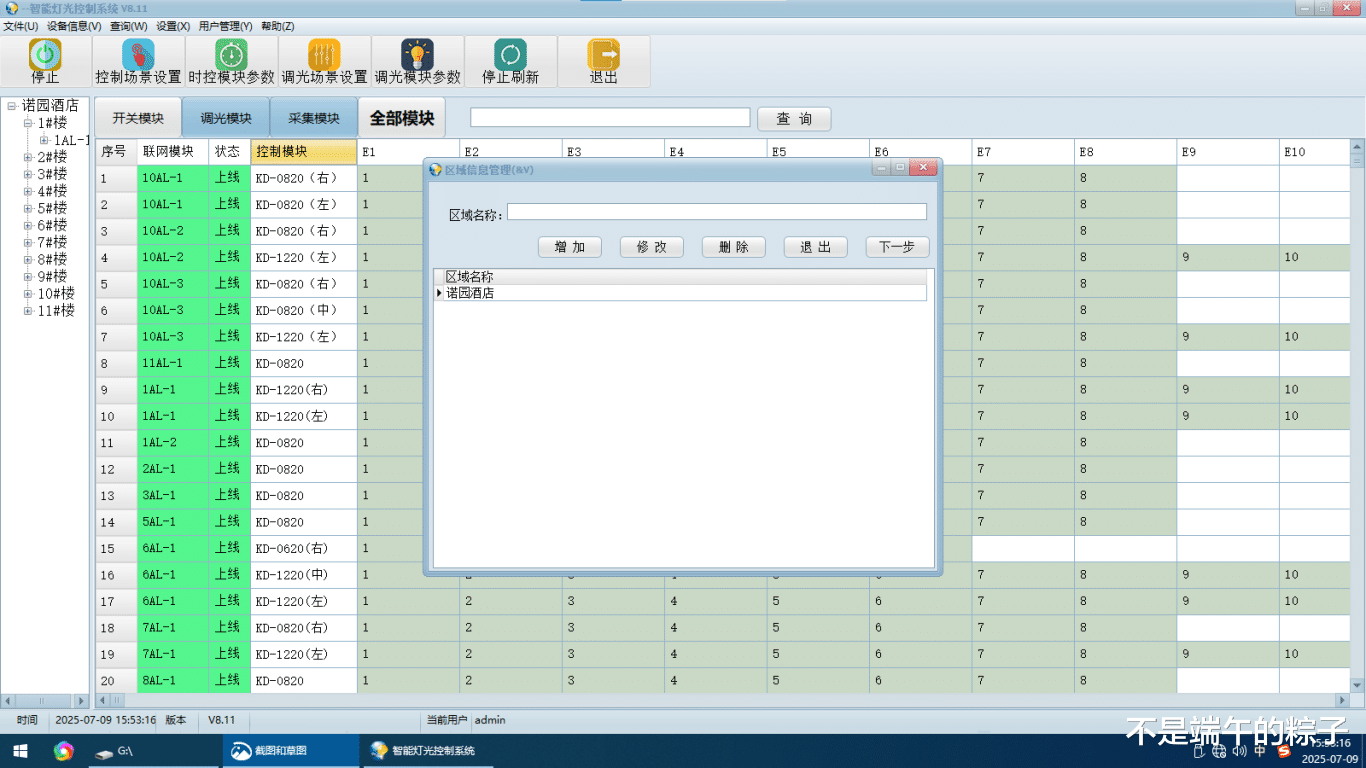Expand the 1AL-1 node in the tree

point(44,140)
